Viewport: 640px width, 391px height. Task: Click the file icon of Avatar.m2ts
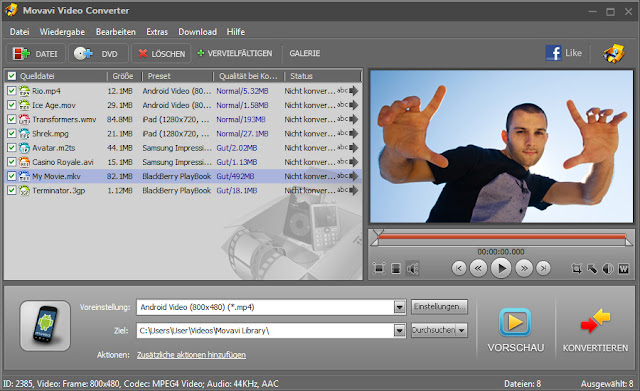pyautogui.click(x=24, y=148)
